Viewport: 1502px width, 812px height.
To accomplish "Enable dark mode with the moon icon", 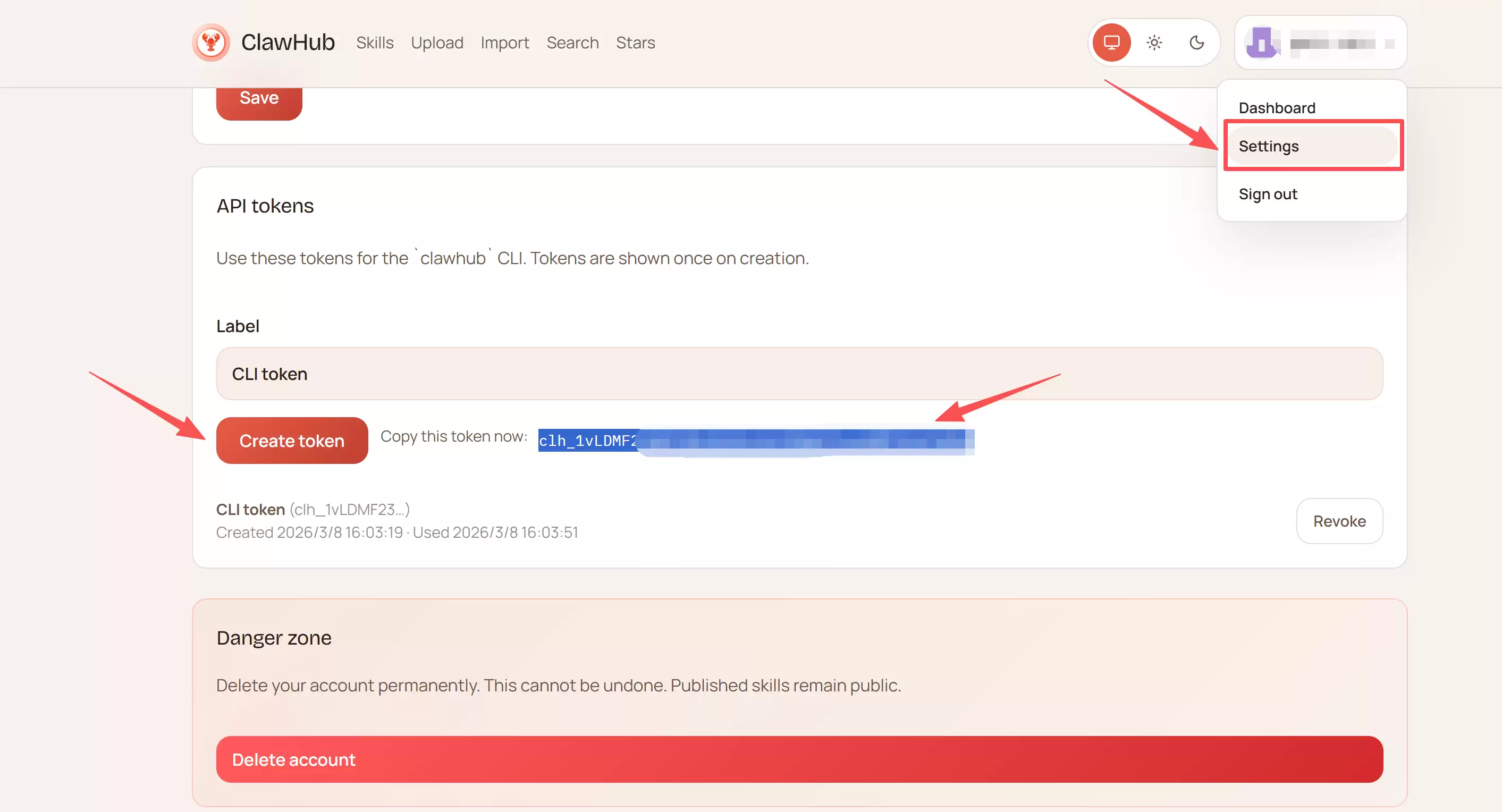I will [x=1197, y=43].
